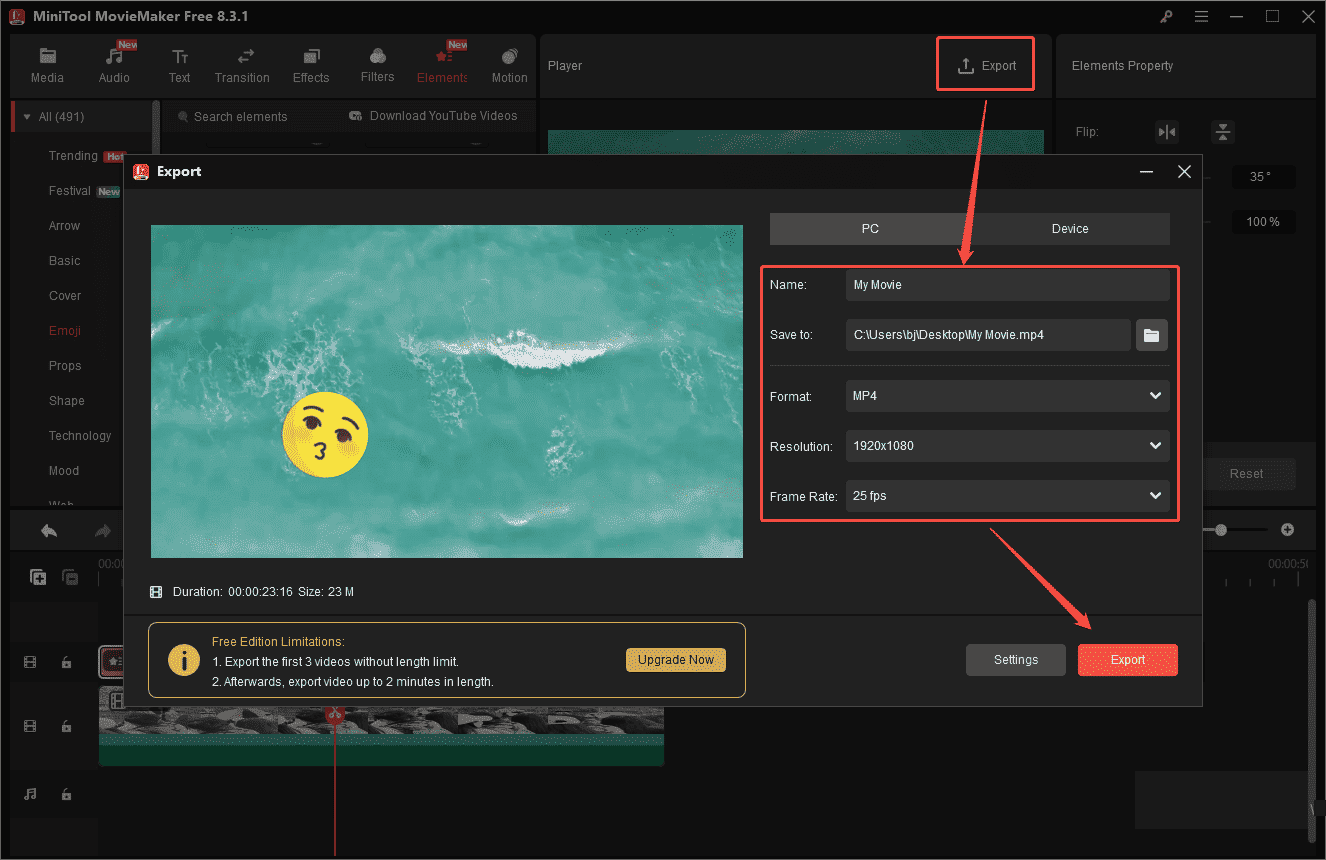Open the Text tool
This screenshot has width=1326, height=860.
pyautogui.click(x=179, y=63)
